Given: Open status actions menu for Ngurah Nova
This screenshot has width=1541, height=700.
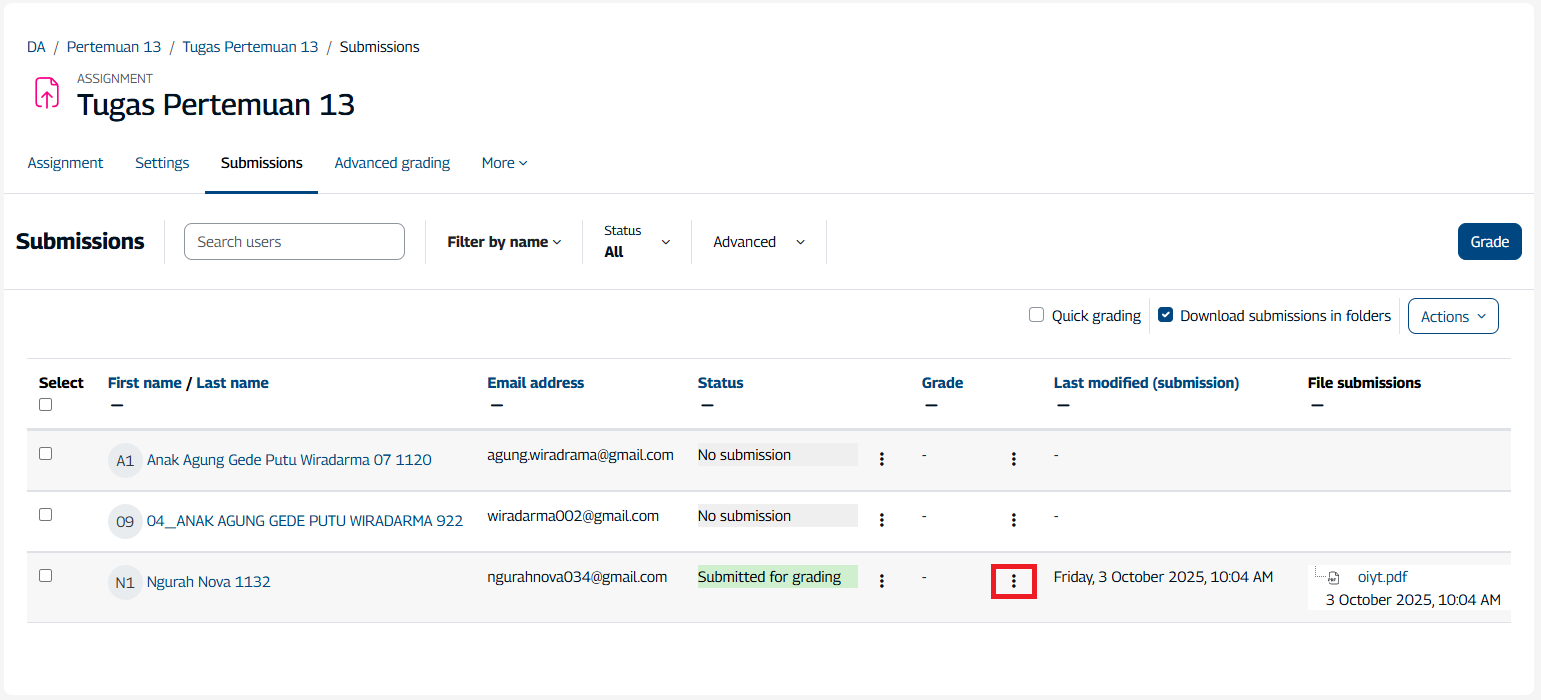Looking at the screenshot, I should 881,581.
